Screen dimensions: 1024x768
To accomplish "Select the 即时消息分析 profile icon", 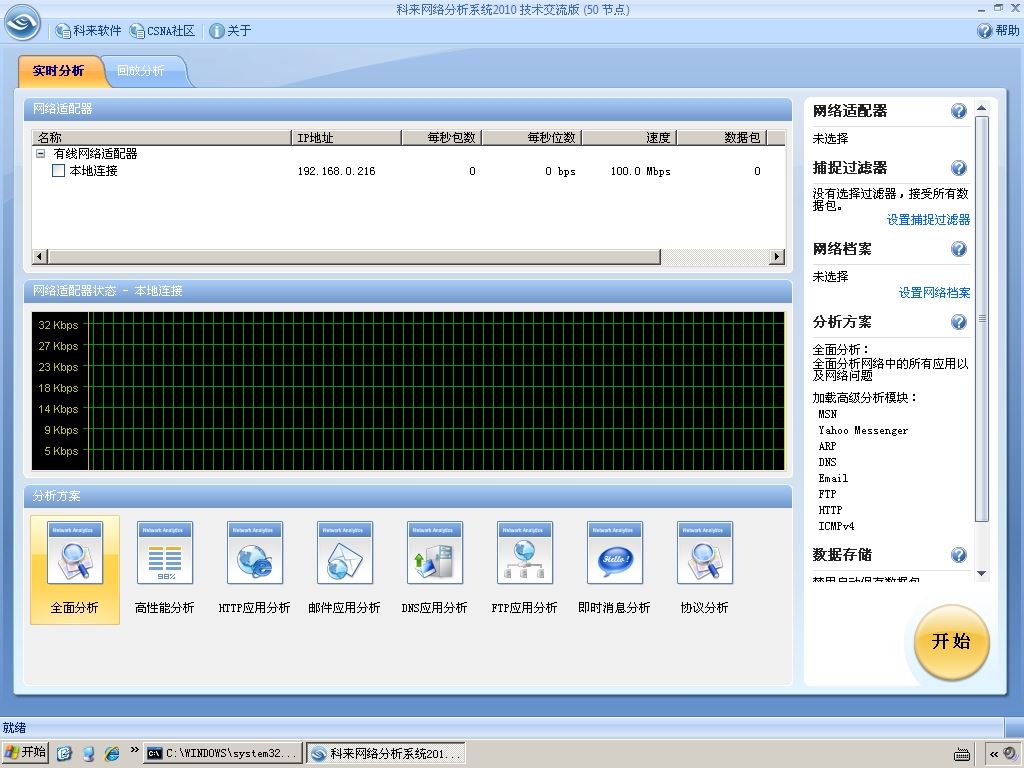I will point(615,569).
